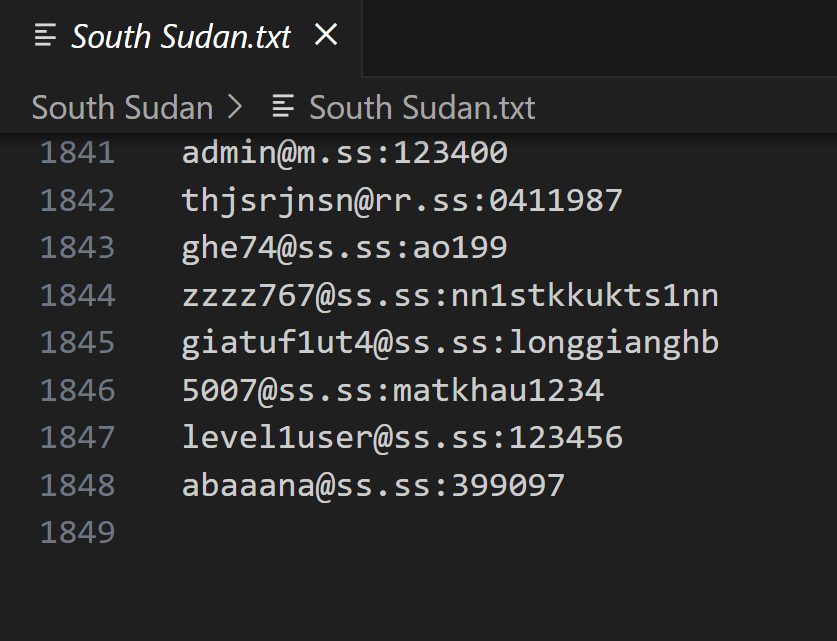
Task: Place cursor in the text of line 1848
Action: 373,485
